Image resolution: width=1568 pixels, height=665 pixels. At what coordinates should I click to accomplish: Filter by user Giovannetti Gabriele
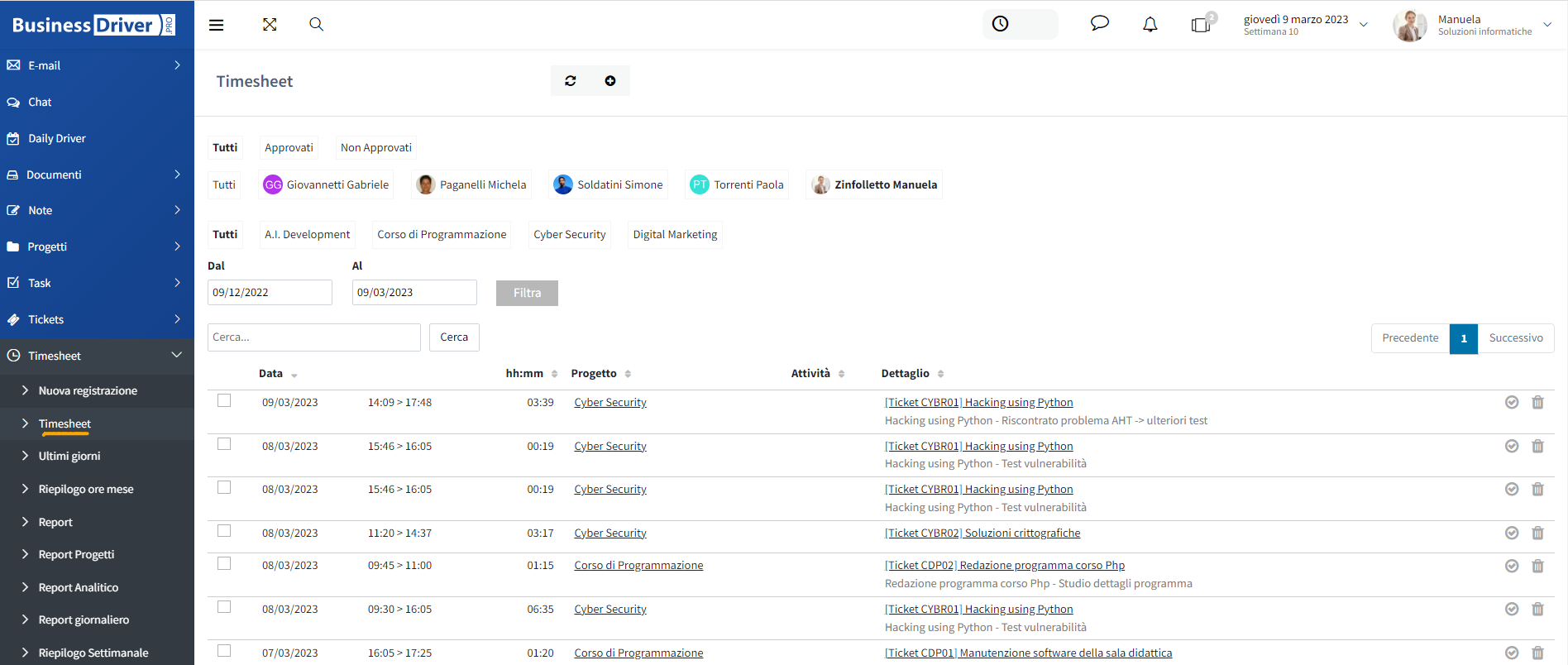326,184
